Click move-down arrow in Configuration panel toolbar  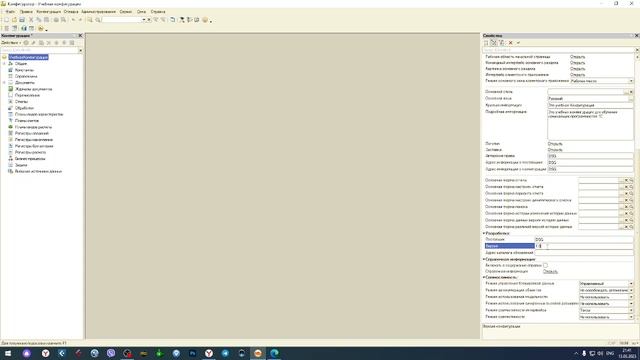[x=64, y=42]
